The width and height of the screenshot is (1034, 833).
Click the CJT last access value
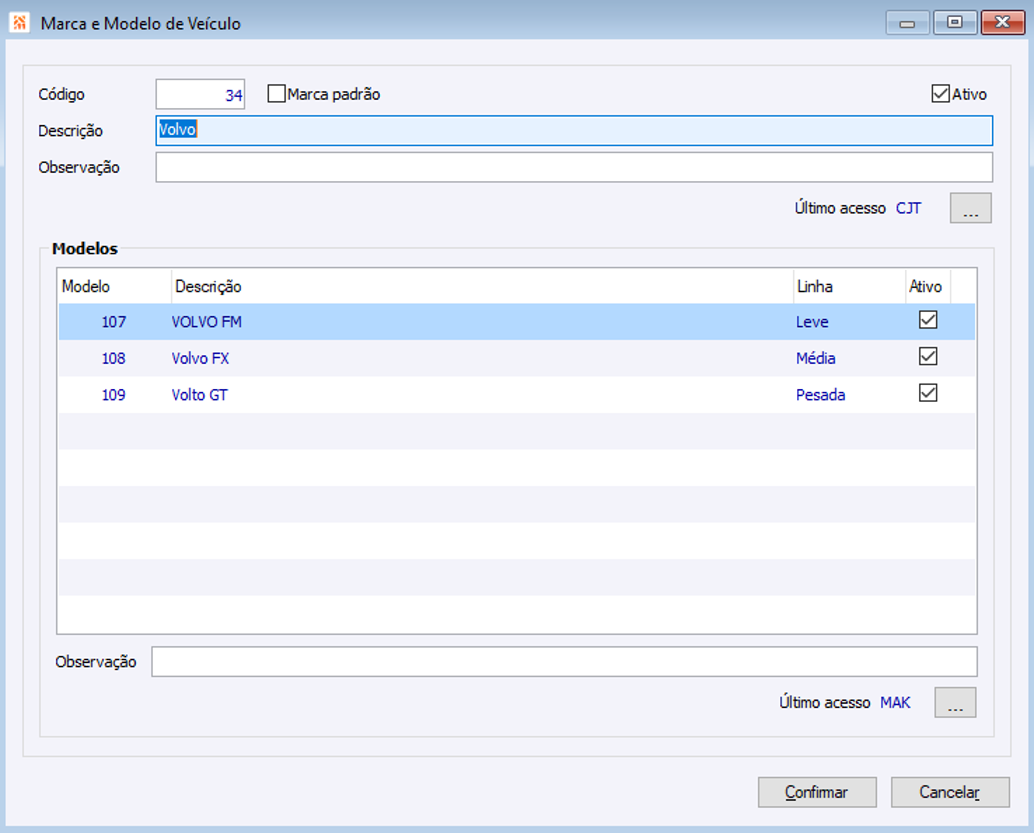point(908,208)
